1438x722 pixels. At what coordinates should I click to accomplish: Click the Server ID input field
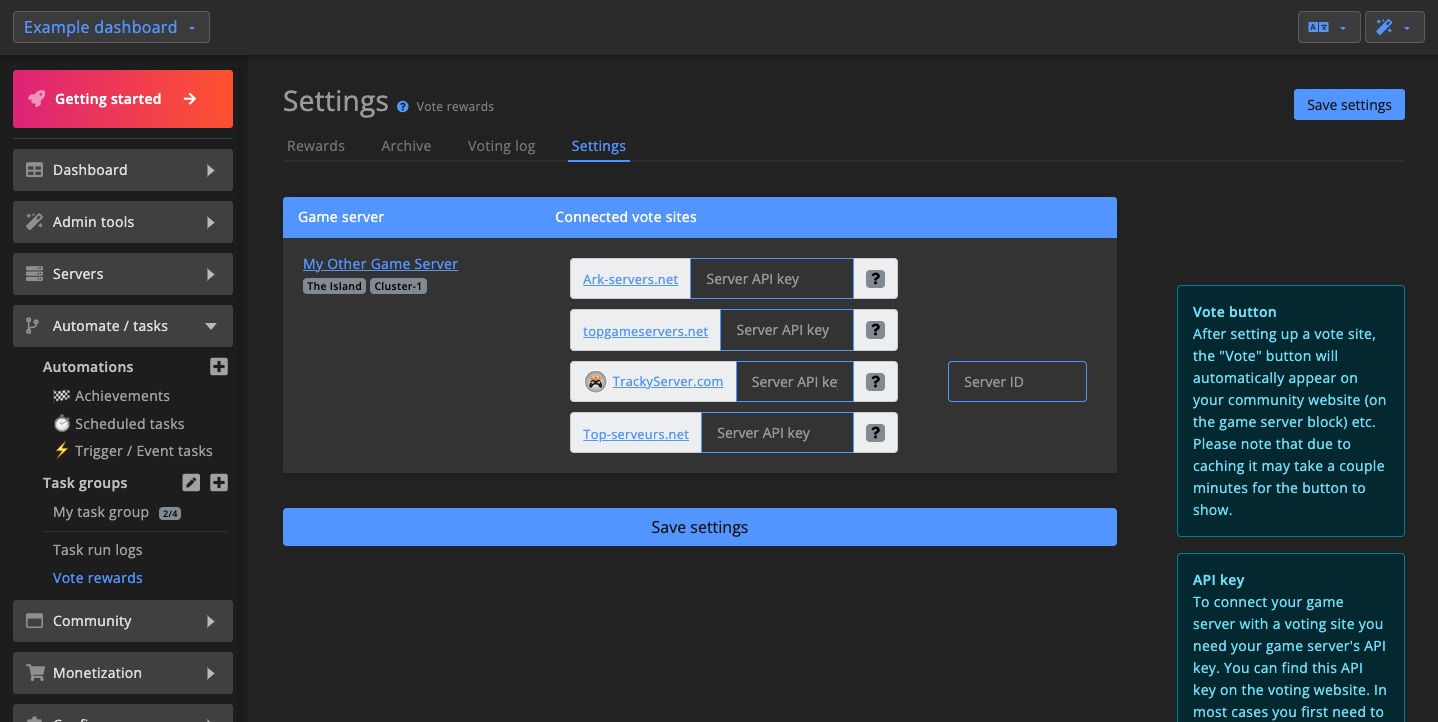(x=1016, y=381)
